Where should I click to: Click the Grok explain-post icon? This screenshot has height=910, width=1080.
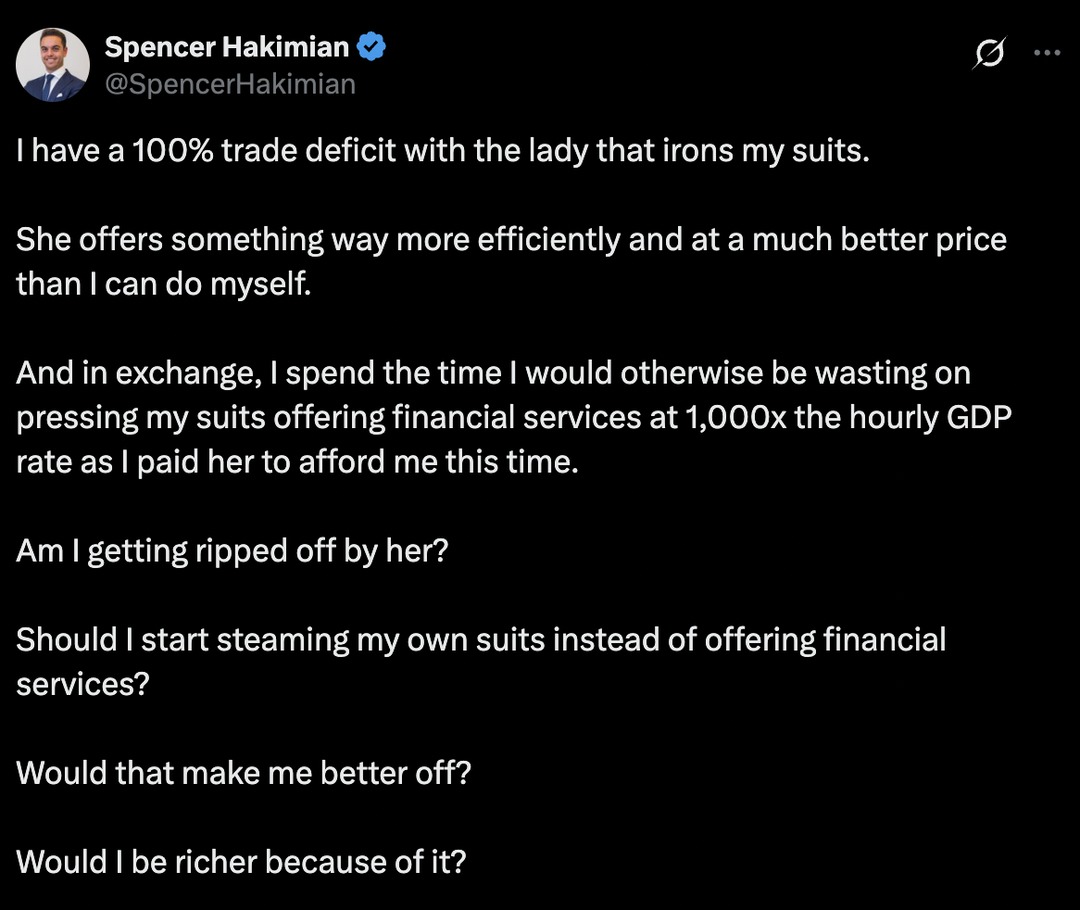pos(990,52)
